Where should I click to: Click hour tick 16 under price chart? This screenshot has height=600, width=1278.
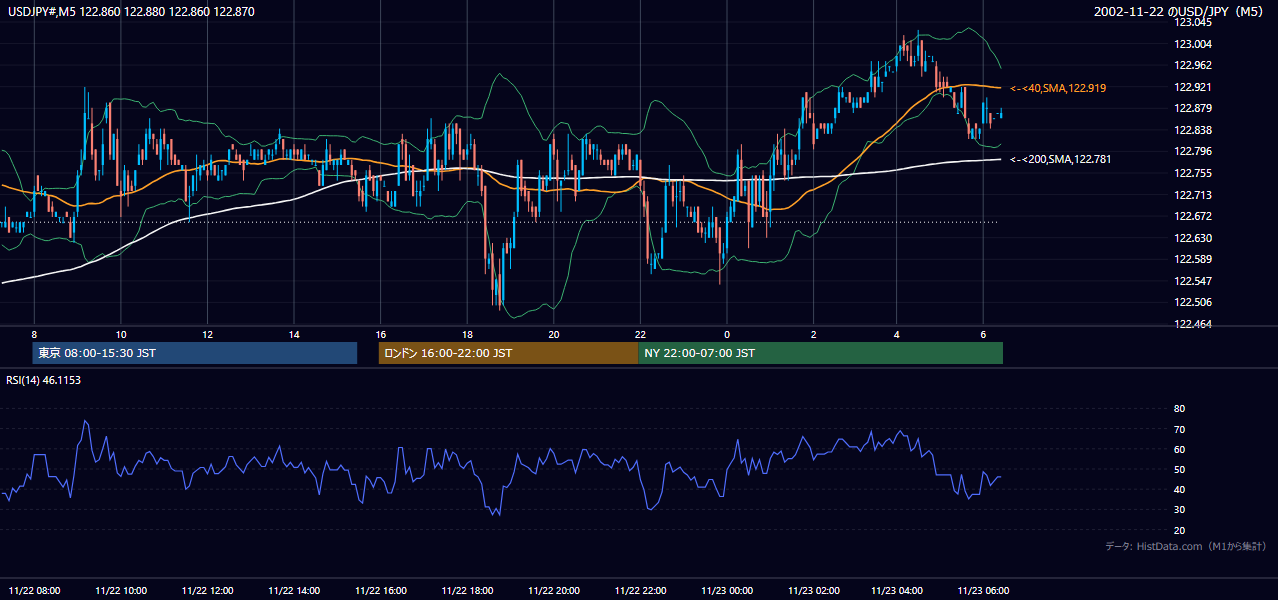click(381, 334)
